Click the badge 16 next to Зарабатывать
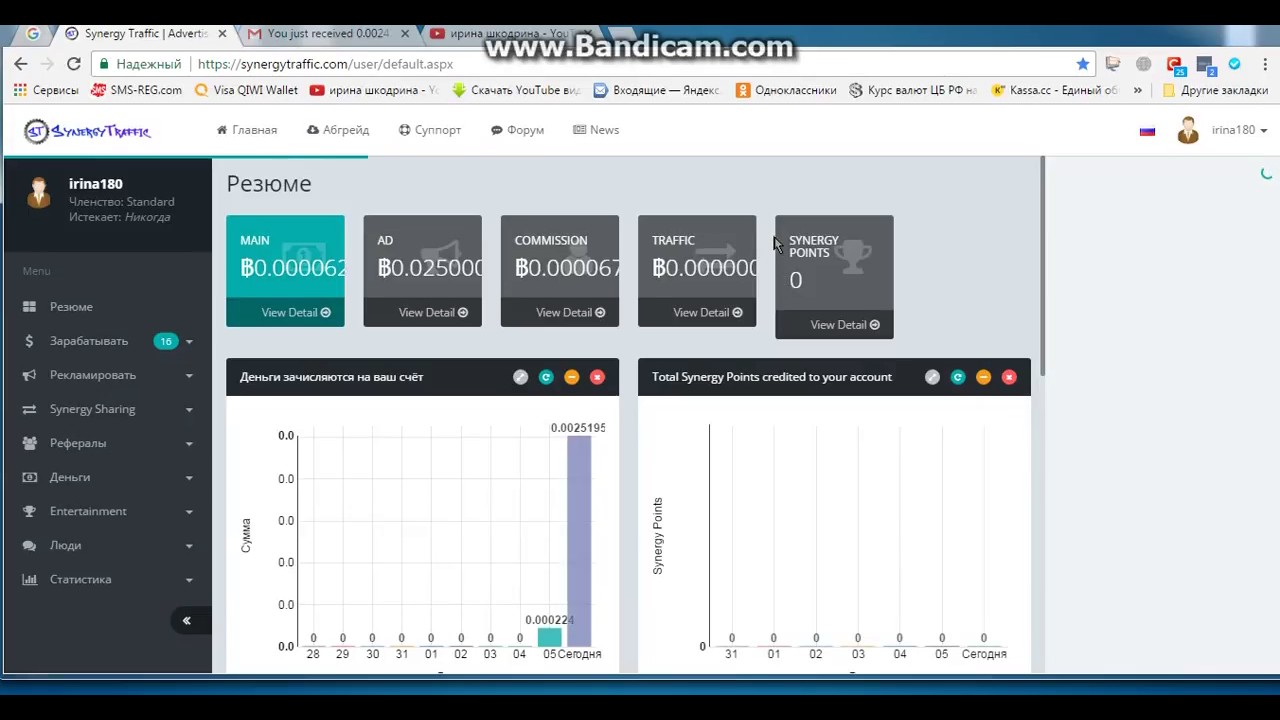The height and width of the screenshot is (720, 1280). [166, 341]
